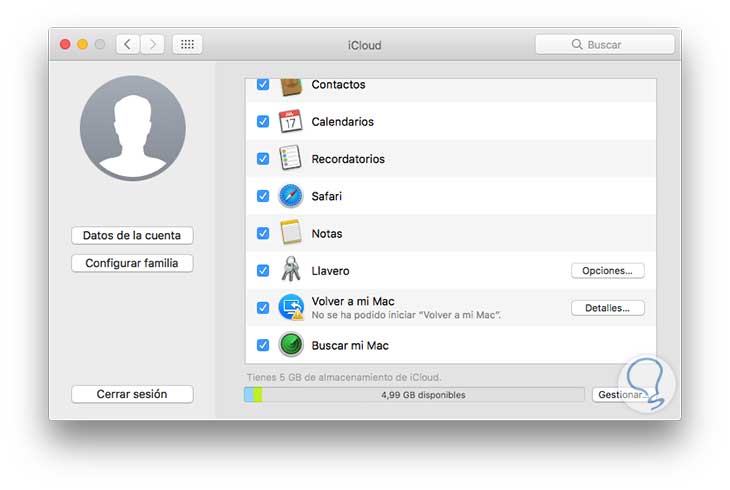The height and width of the screenshot is (490, 730).
Task: Go forward with the right arrow button
Action: point(152,45)
